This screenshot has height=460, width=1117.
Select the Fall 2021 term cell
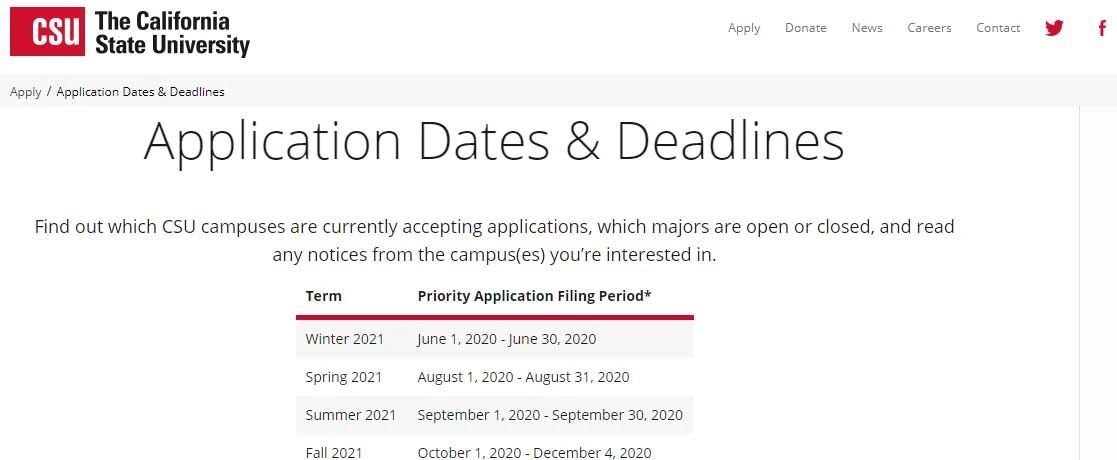point(333,453)
